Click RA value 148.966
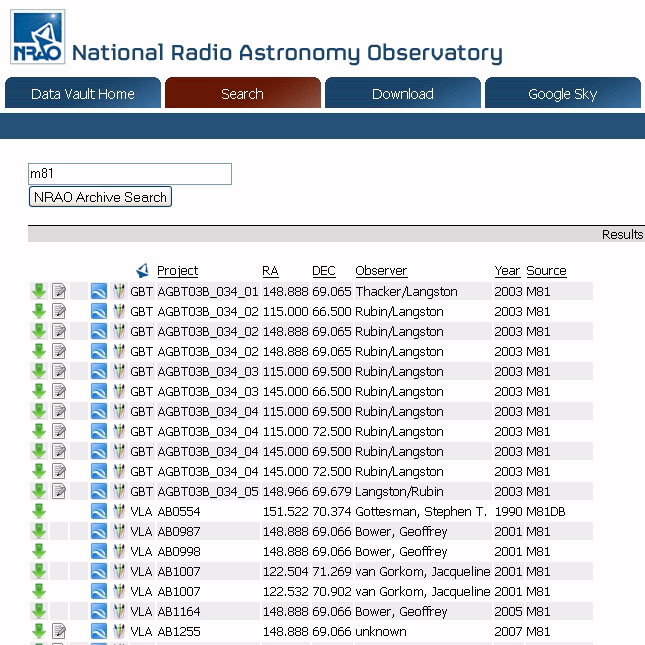Screen dimensions: 645x645 [x=285, y=492]
